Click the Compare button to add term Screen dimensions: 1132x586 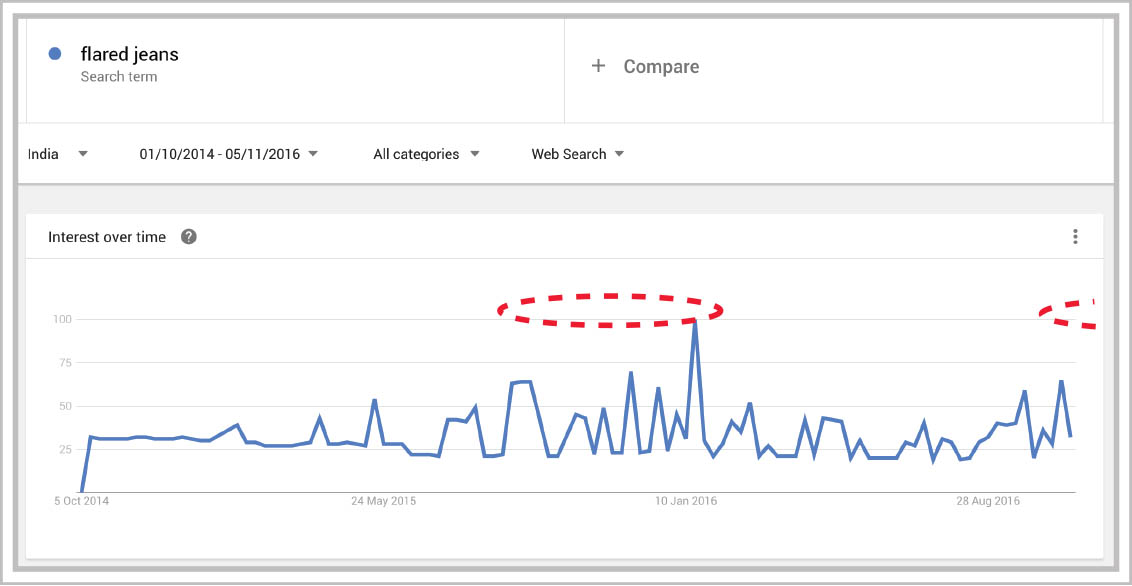pyautogui.click(x=660, y=67)
